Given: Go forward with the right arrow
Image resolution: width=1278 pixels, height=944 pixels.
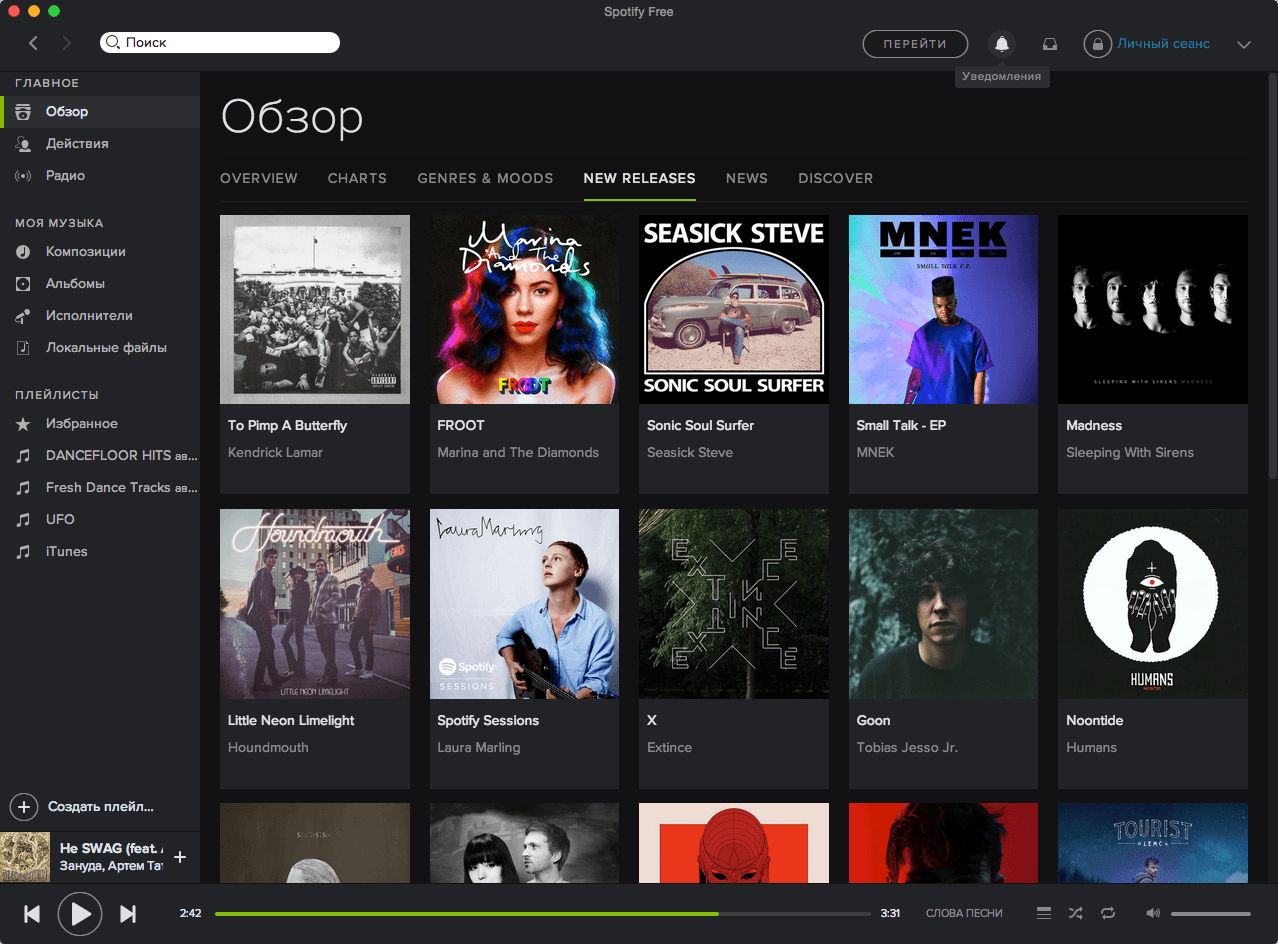Looking at the screenshot, I should pyautogui.click(x=67, y=43).
